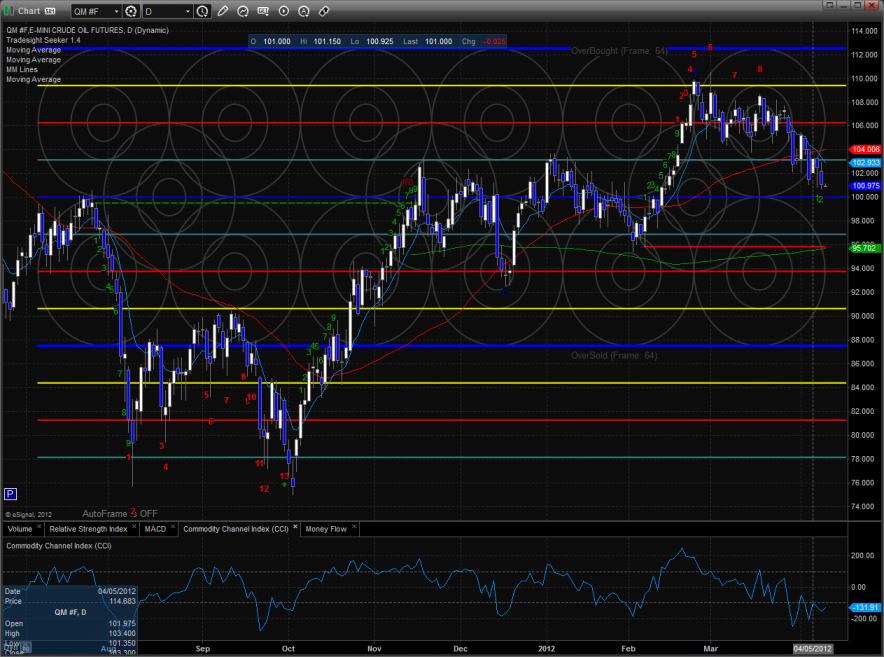Switch to the Relative Strength Index tab
Viewport: 884px width, 657px height.
(89, 528)
